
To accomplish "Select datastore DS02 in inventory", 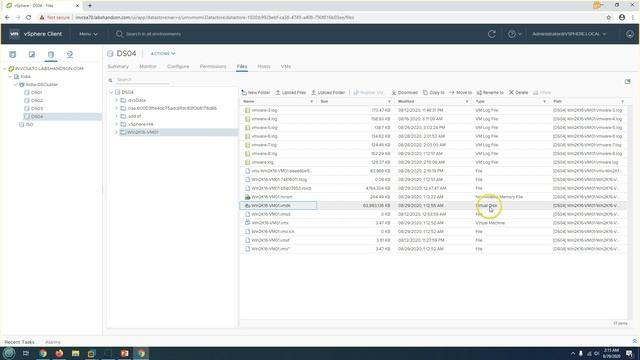I will coord(37,100).
